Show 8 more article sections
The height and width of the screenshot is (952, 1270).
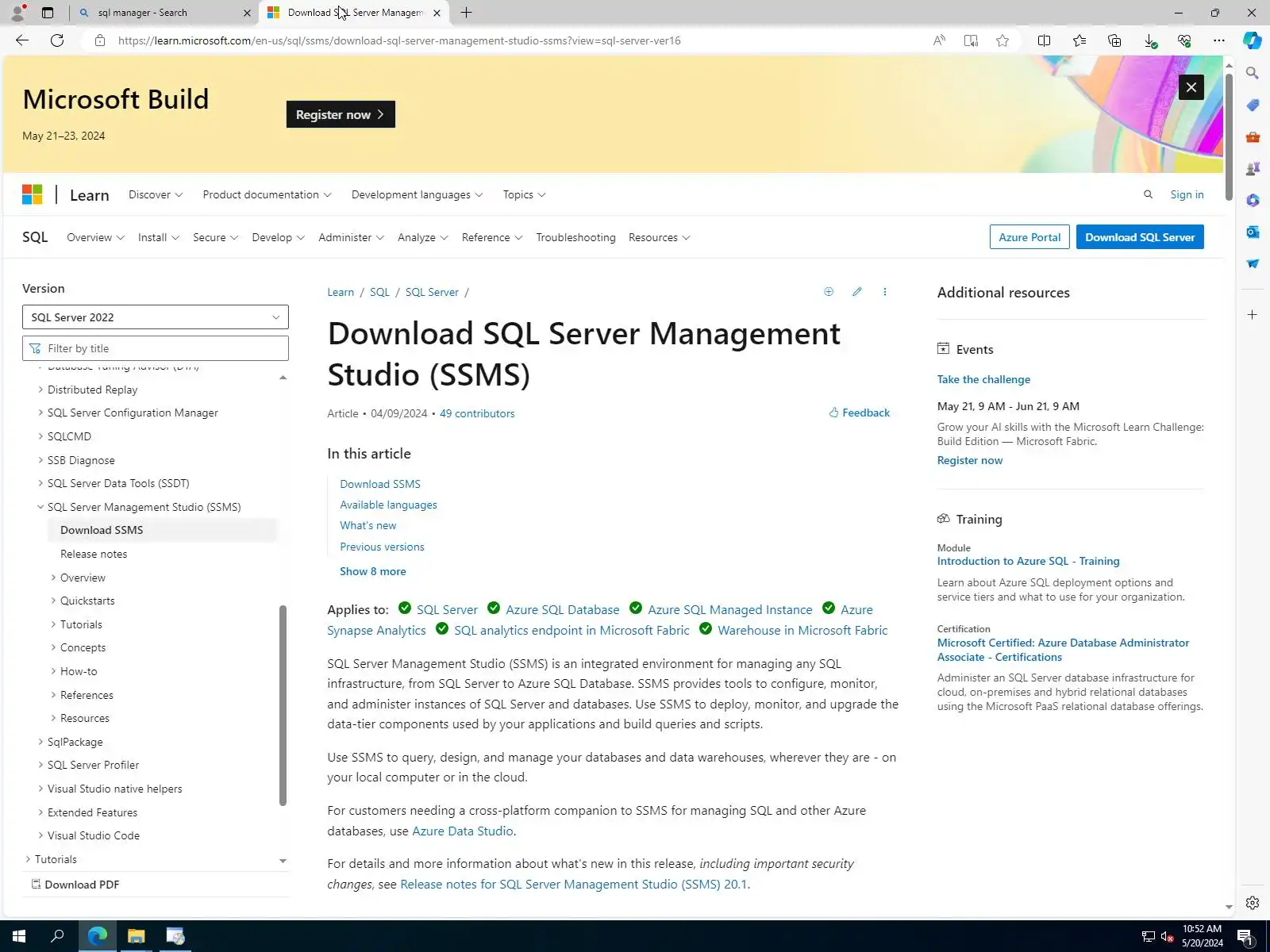click(x=373, y=571)
